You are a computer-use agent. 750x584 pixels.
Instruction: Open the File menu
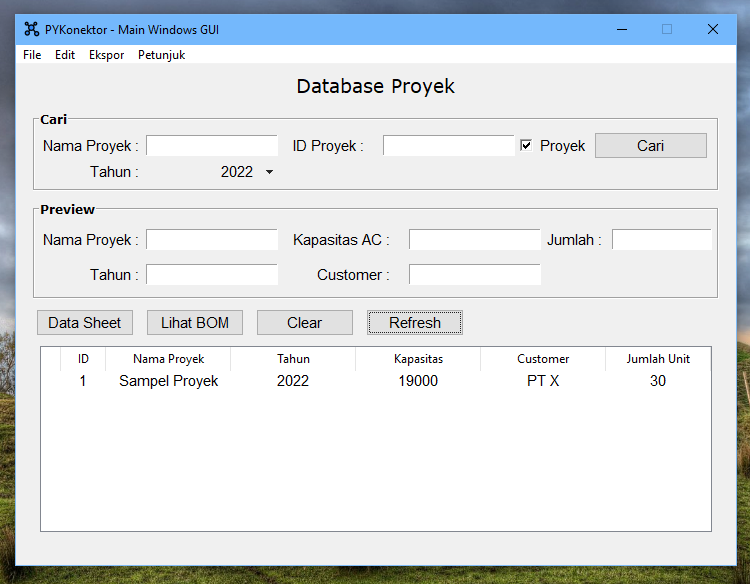point(32,55)
